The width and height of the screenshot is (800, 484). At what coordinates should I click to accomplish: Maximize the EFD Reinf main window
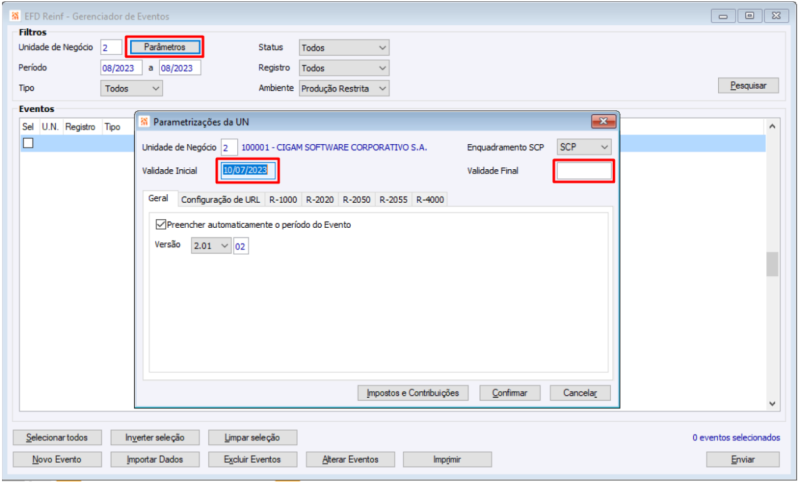click(749, 16)
